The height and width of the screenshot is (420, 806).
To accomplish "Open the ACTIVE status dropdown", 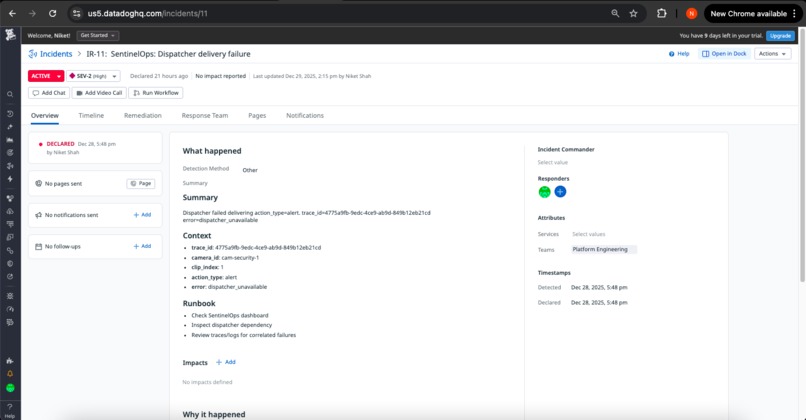I will tap(46, 76).
